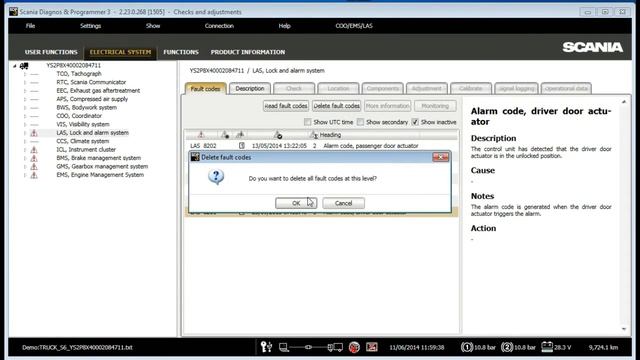Select the Fault codes tab
This screenshot has width=640, height=360.
pos(205,89)
